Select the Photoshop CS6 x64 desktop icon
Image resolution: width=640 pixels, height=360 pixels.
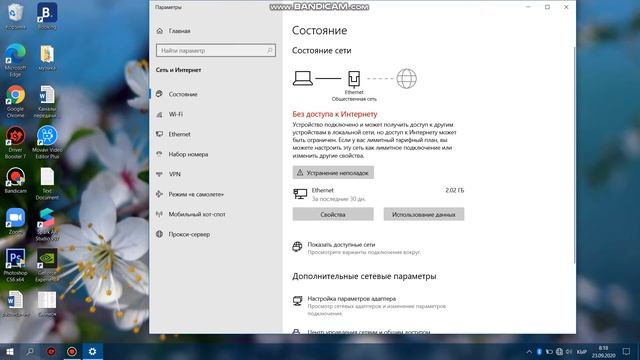tap(16, 265)
